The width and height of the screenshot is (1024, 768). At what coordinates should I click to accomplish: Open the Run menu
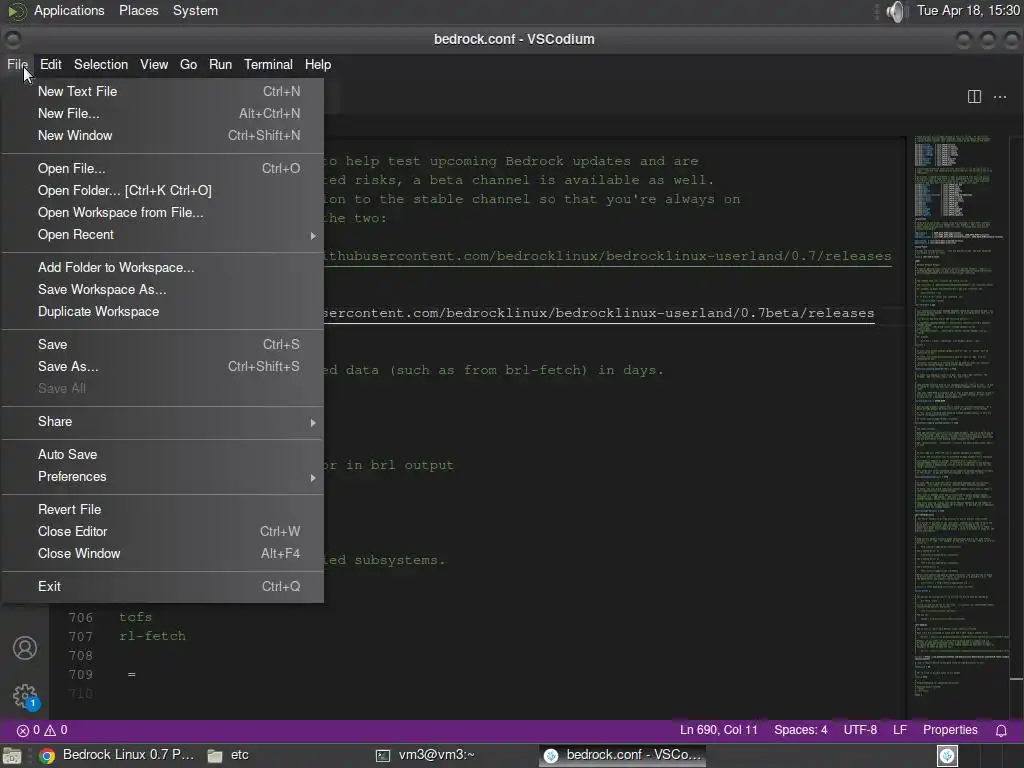(220, 65)
